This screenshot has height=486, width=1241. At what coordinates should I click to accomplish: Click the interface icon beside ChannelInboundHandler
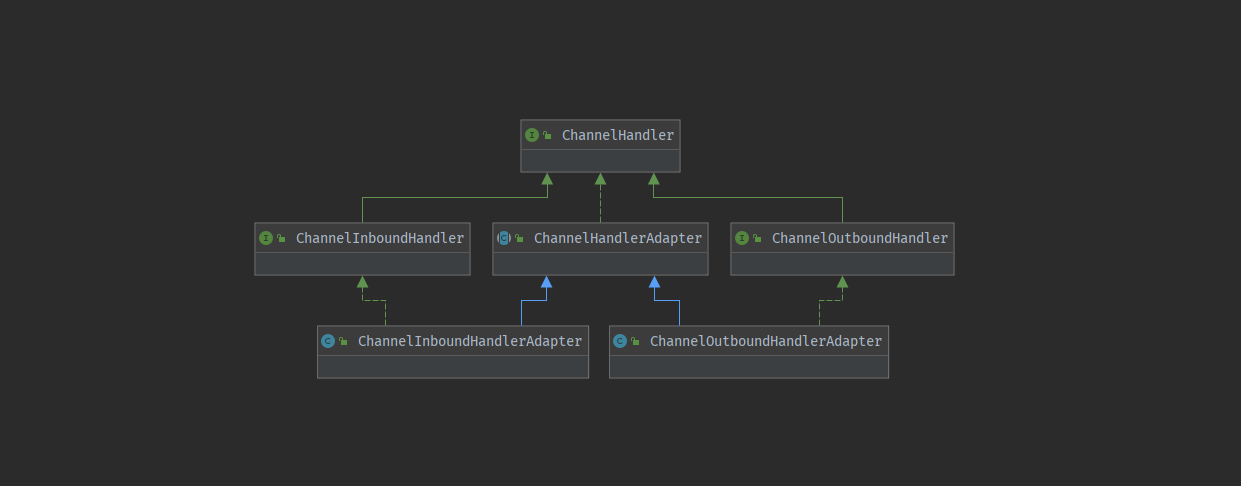point(266,238)
